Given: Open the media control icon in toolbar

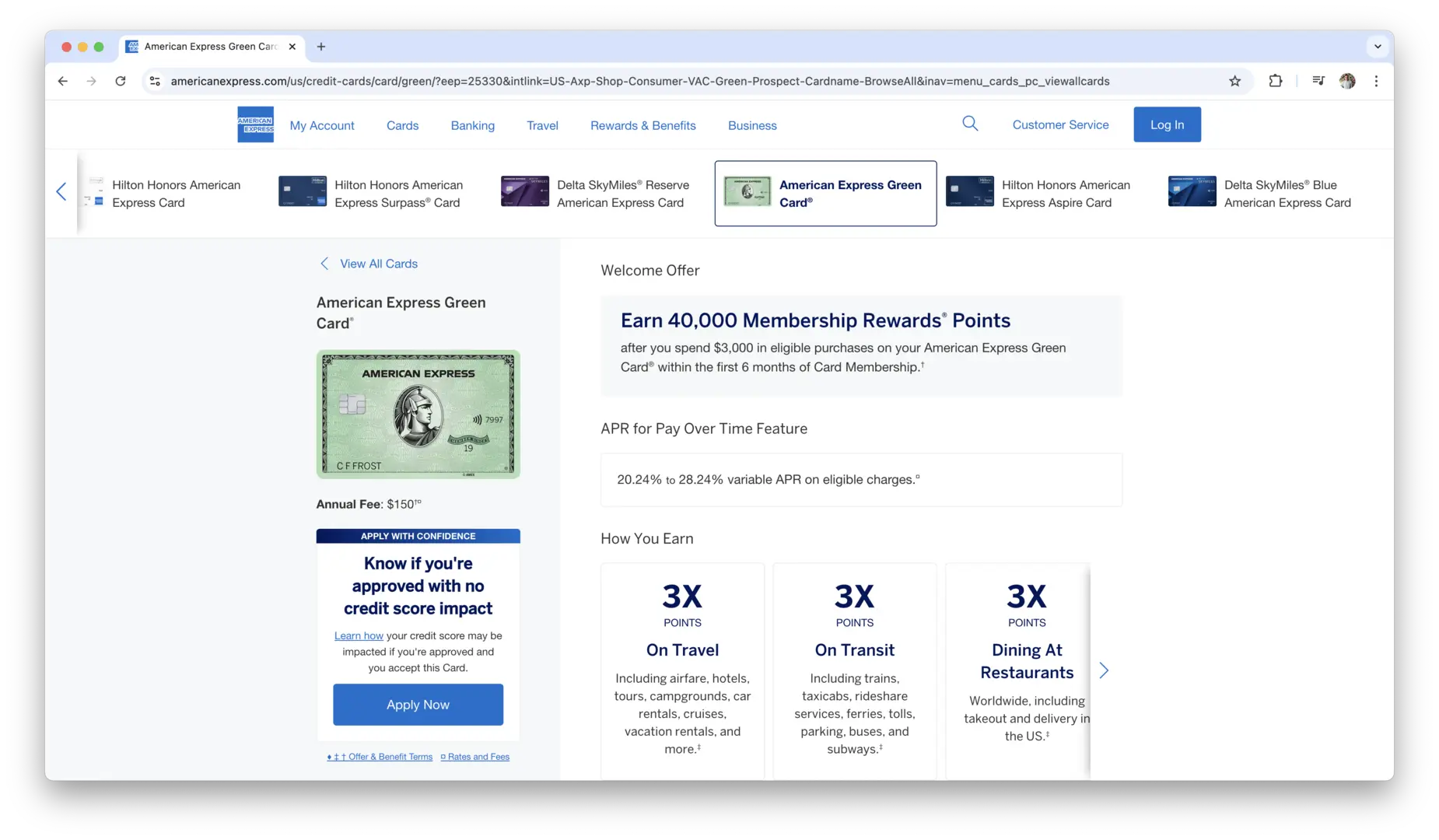Looking at the screenshot, I should click(1318, 81).
